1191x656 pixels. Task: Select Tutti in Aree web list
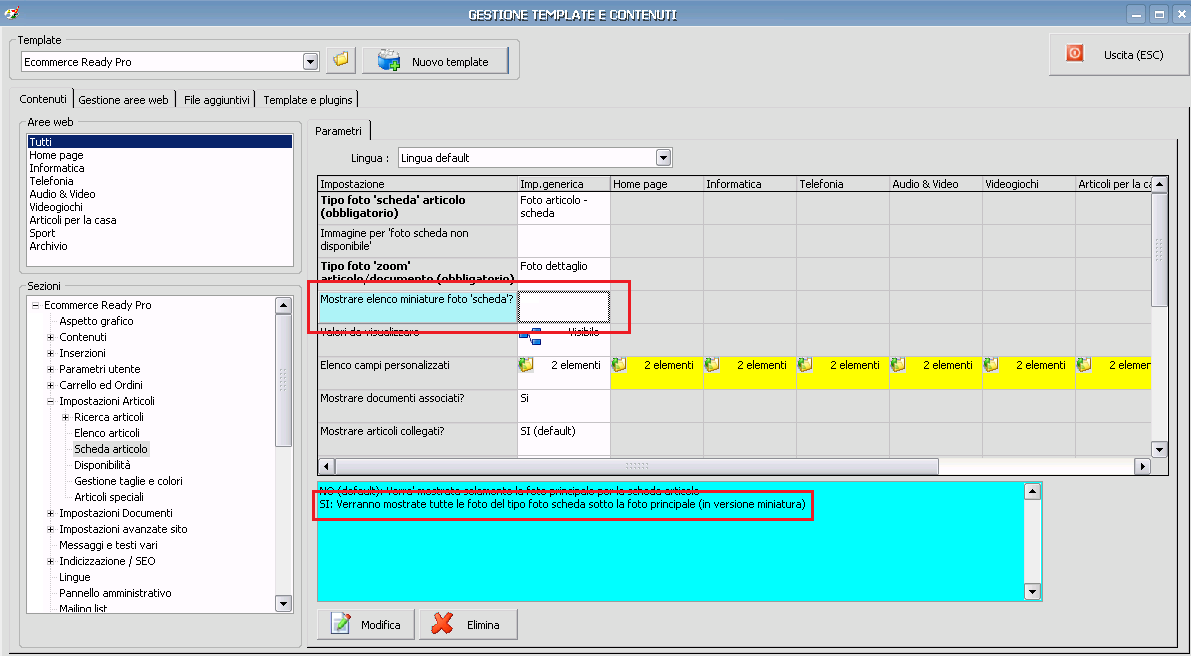click(x=160, y=142)
